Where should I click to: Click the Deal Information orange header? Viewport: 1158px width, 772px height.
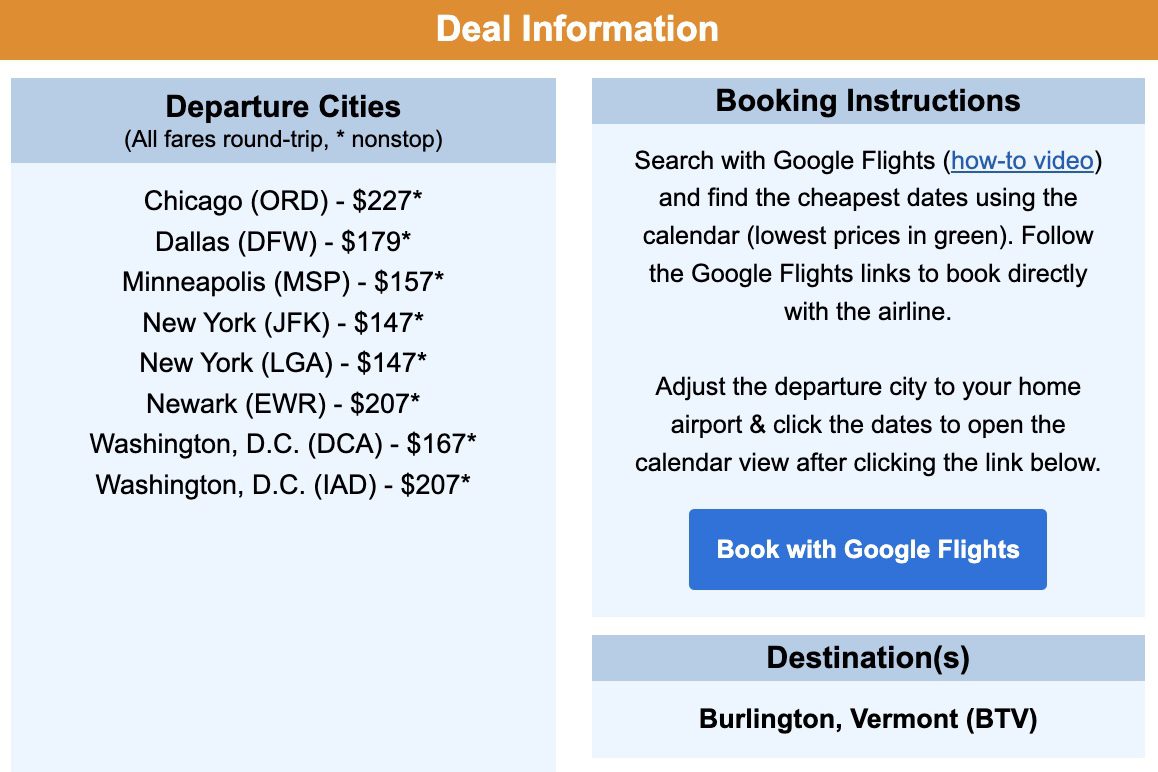(579, 30)
